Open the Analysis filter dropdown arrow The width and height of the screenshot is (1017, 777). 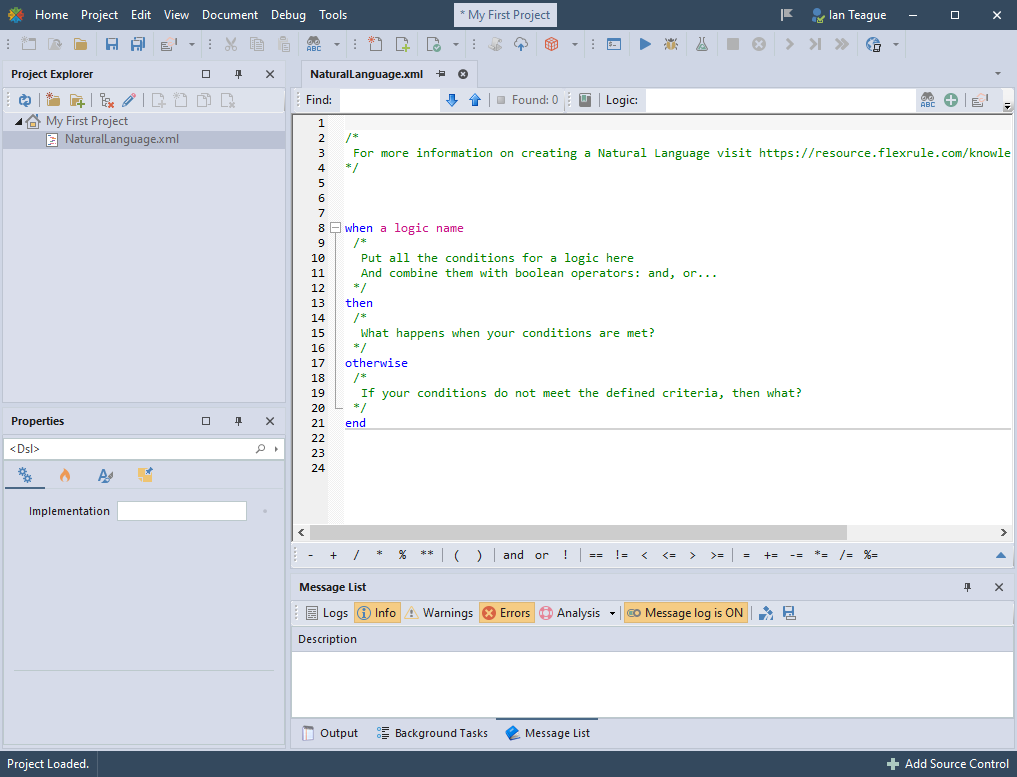[612, 614]
